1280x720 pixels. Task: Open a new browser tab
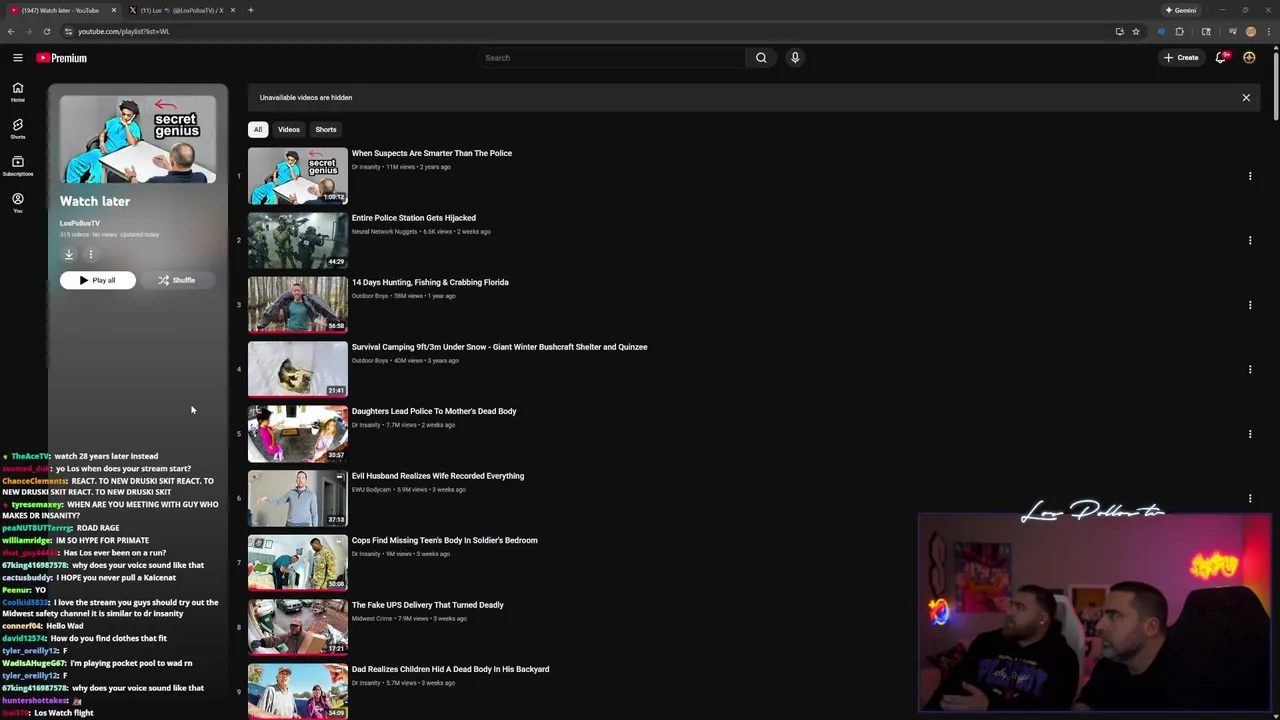point(251,10)
